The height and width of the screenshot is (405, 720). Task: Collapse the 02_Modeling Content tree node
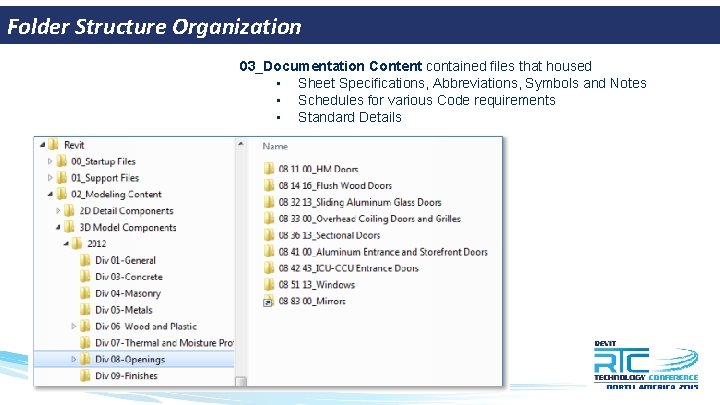[x=50, y=194]
